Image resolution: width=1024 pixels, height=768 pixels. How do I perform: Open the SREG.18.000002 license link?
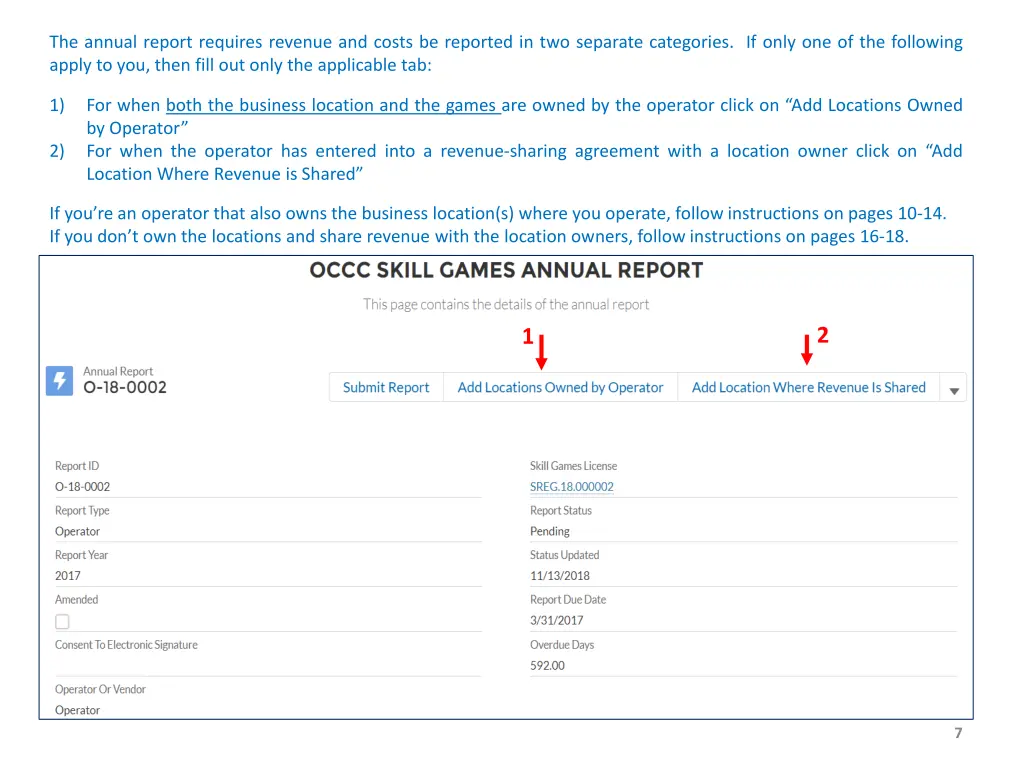tap(571, 487)
